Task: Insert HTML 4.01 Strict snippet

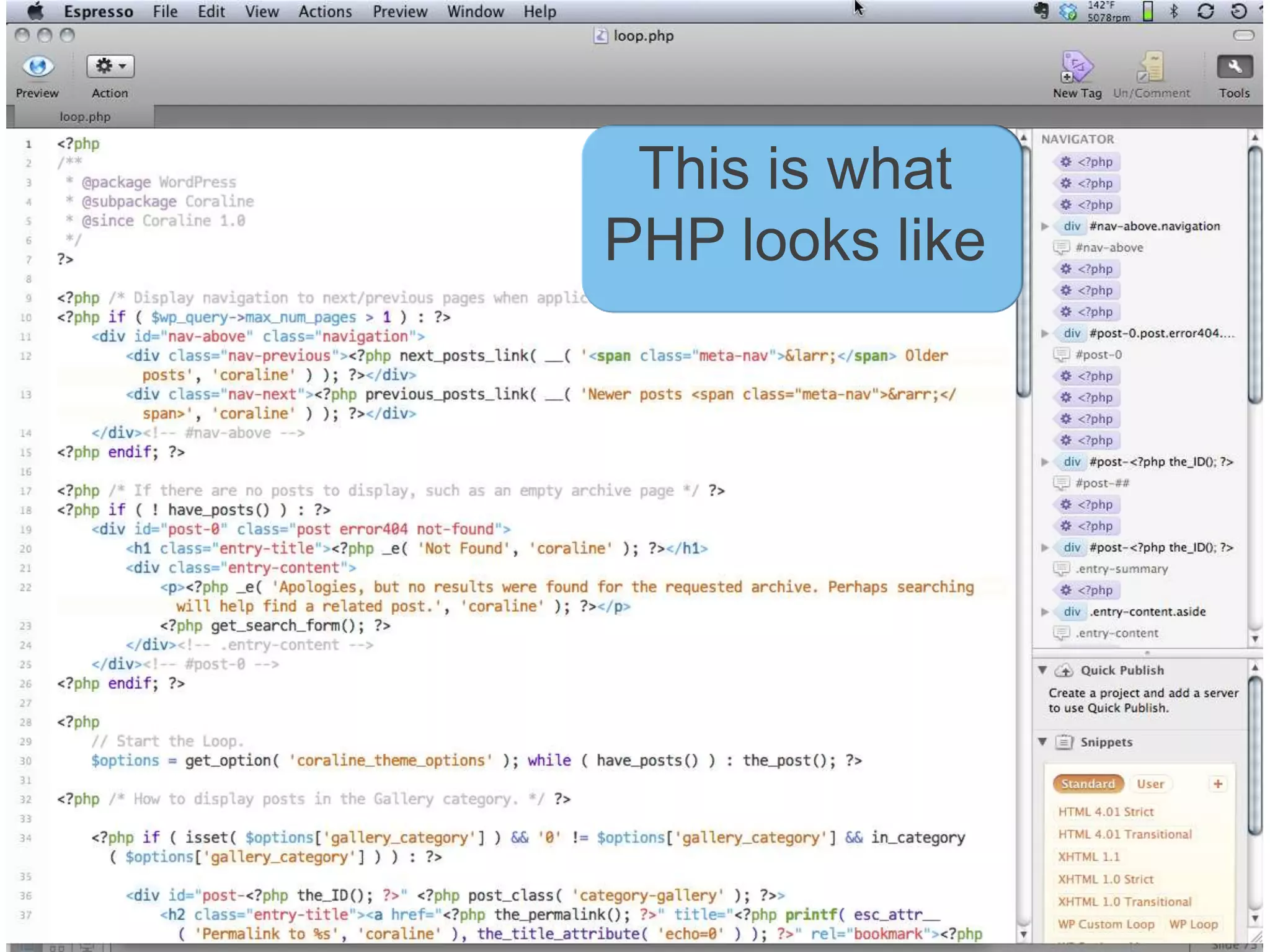Action: [1106, 812]
